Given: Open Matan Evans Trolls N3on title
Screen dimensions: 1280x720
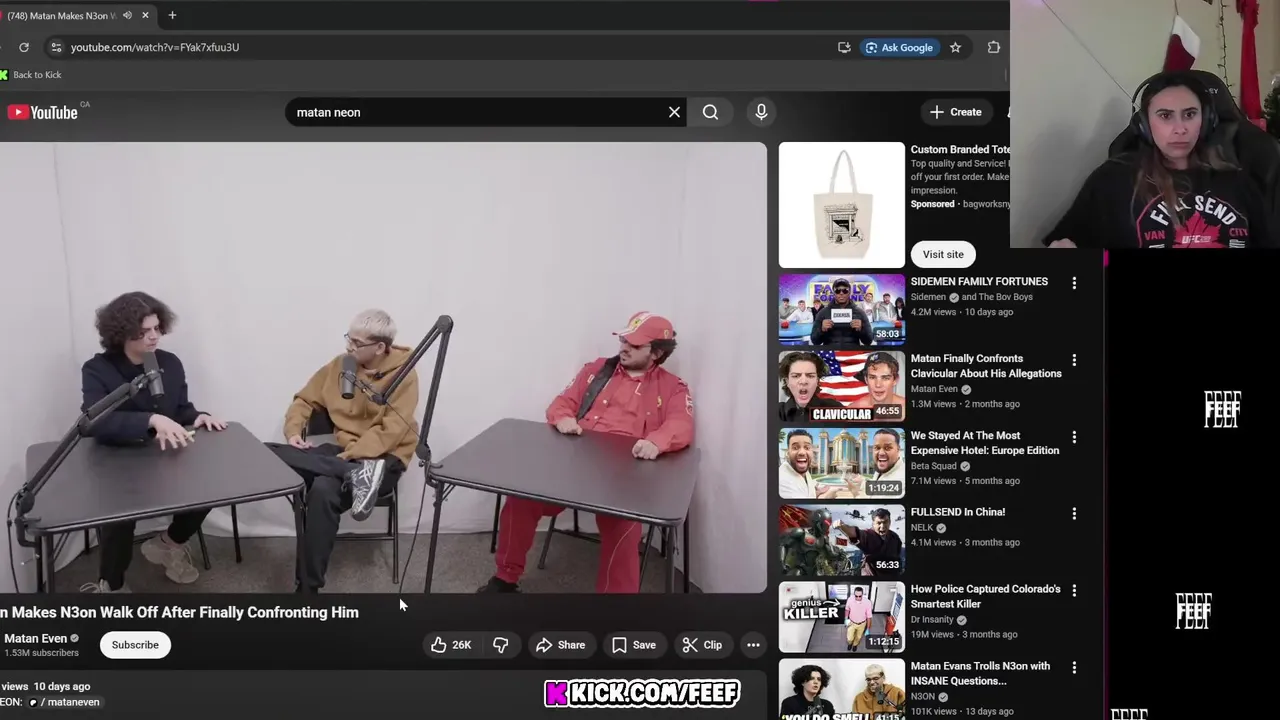Looking at the screenshot, I should tap(980, 673).
